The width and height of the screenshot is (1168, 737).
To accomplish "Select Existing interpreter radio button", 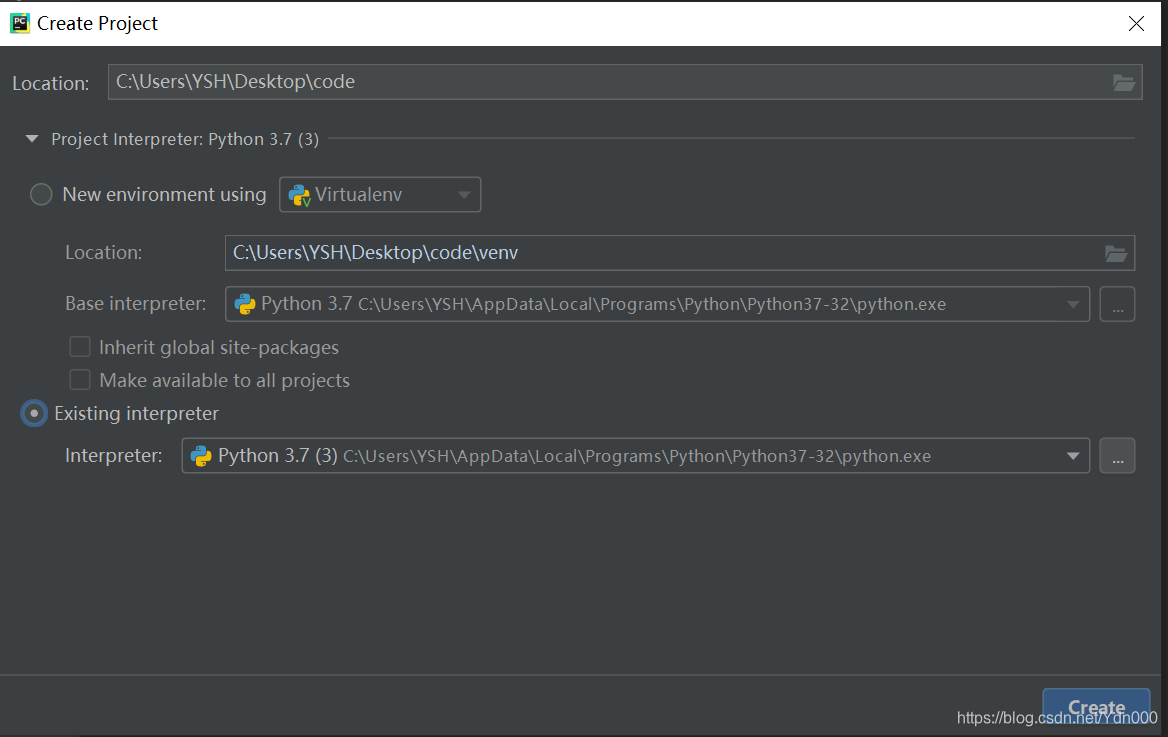I will (34, 414).
